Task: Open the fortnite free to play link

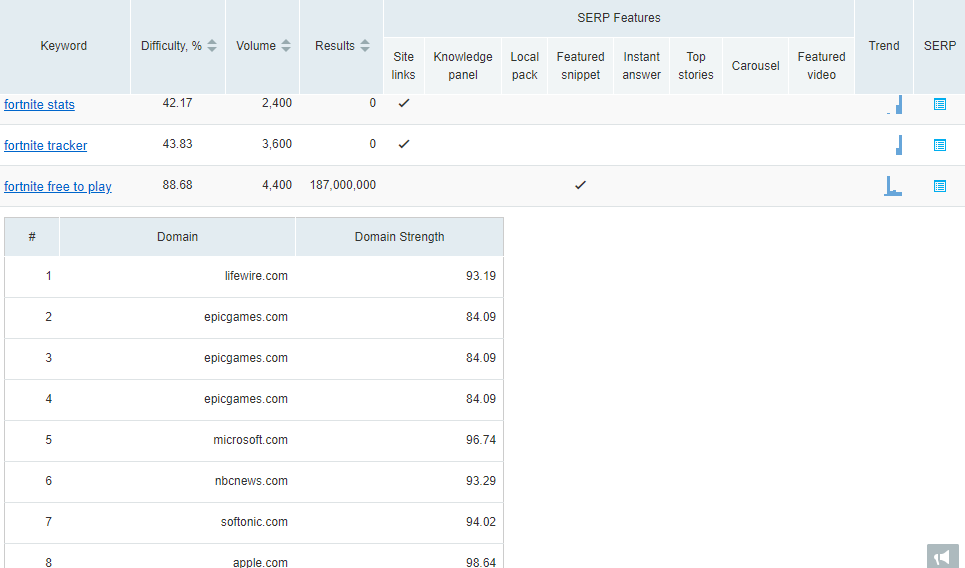Action: coord(58,186)
